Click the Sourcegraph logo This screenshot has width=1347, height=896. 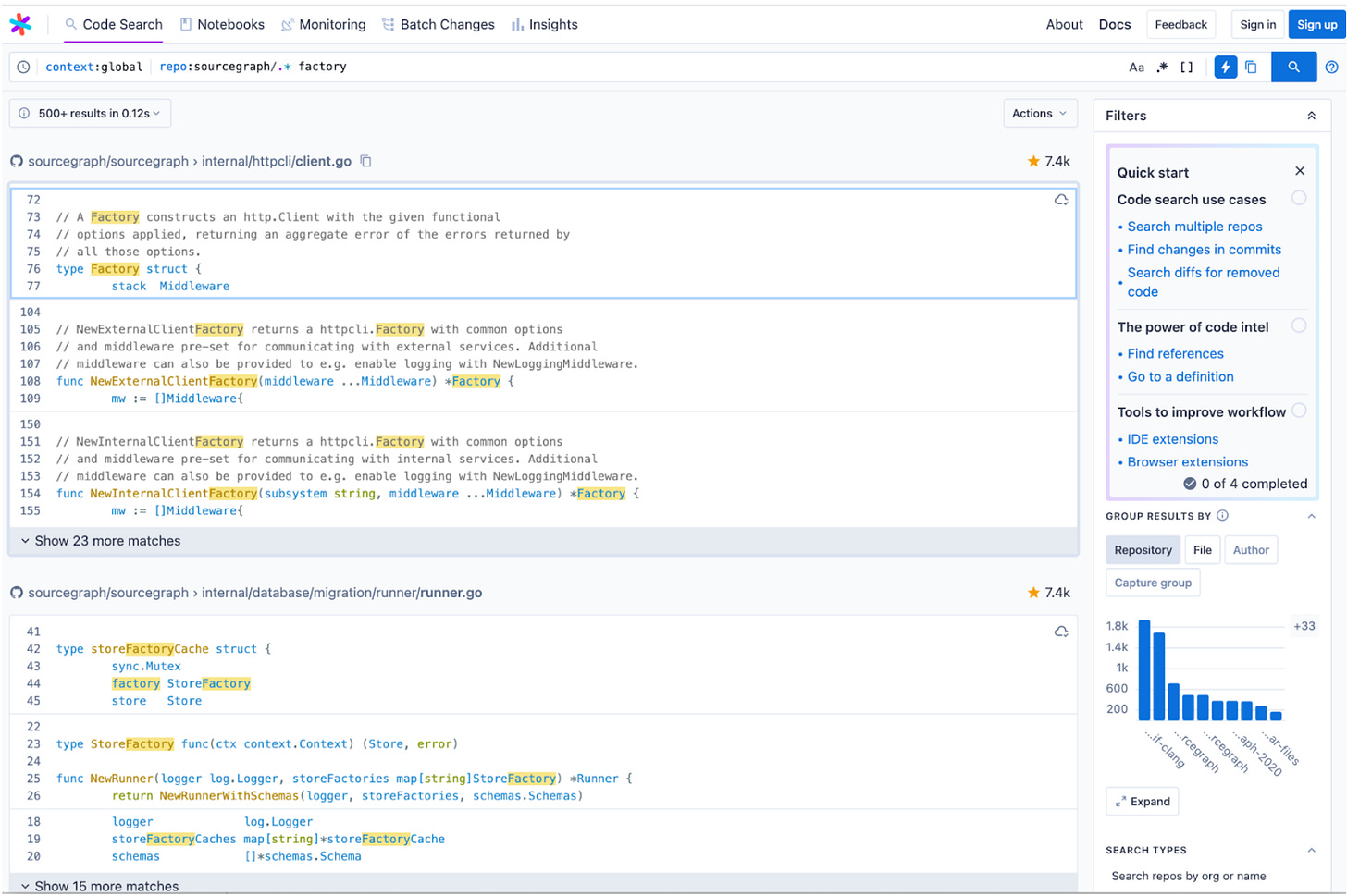tap(21, 23)
